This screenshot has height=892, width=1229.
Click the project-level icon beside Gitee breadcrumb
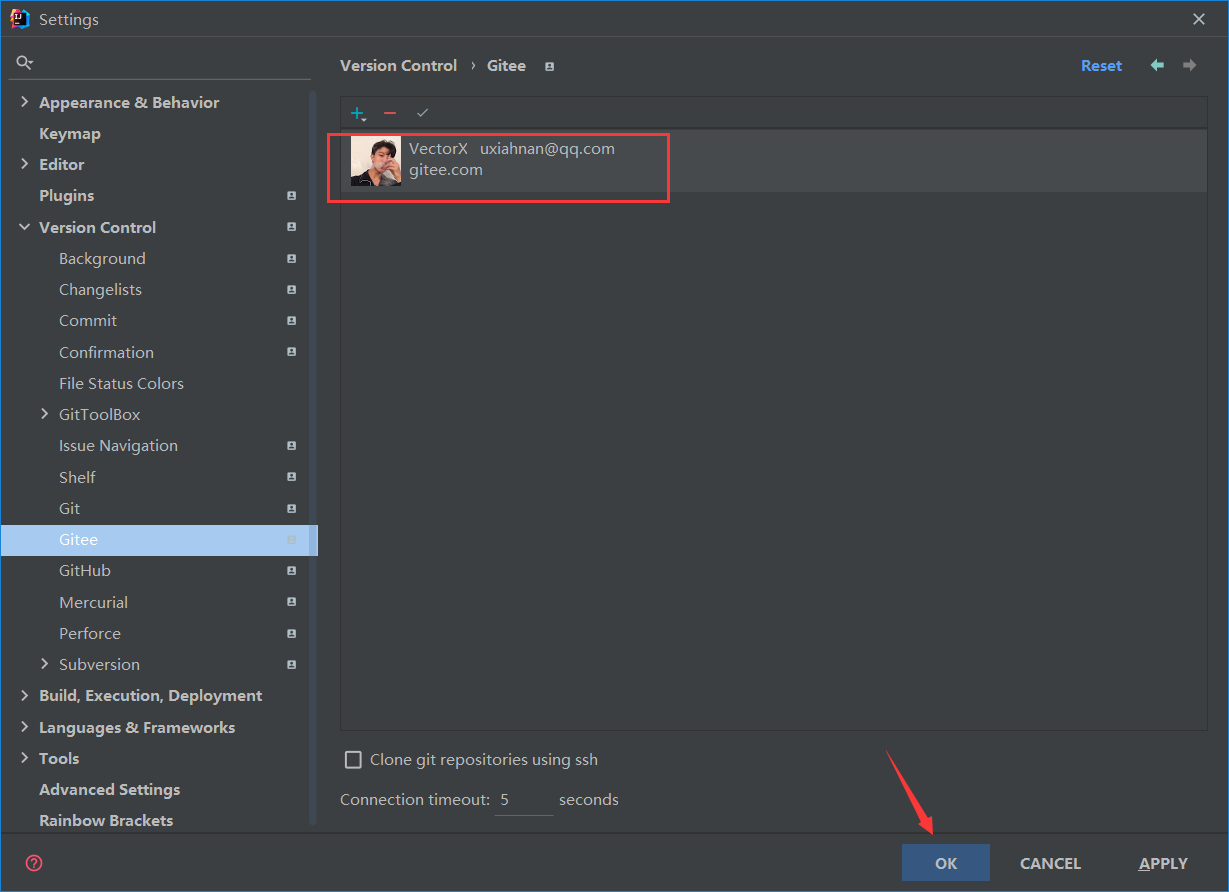[x=549, y=66]
